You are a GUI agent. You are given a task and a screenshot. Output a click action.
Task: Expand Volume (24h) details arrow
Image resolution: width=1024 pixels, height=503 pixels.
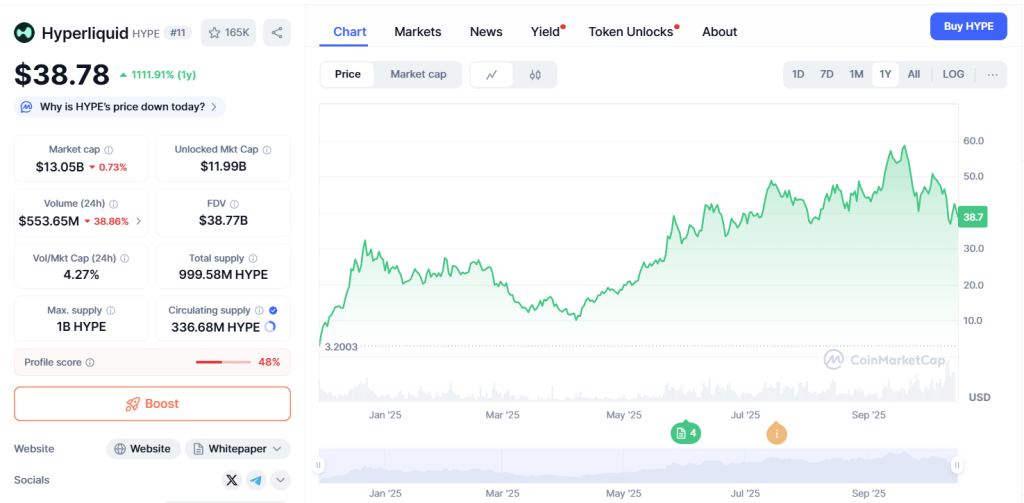click(138, 221)
